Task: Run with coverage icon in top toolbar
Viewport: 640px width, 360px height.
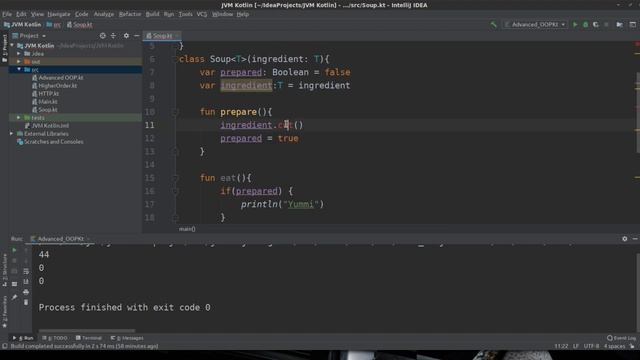Action: tap(596, 25)
